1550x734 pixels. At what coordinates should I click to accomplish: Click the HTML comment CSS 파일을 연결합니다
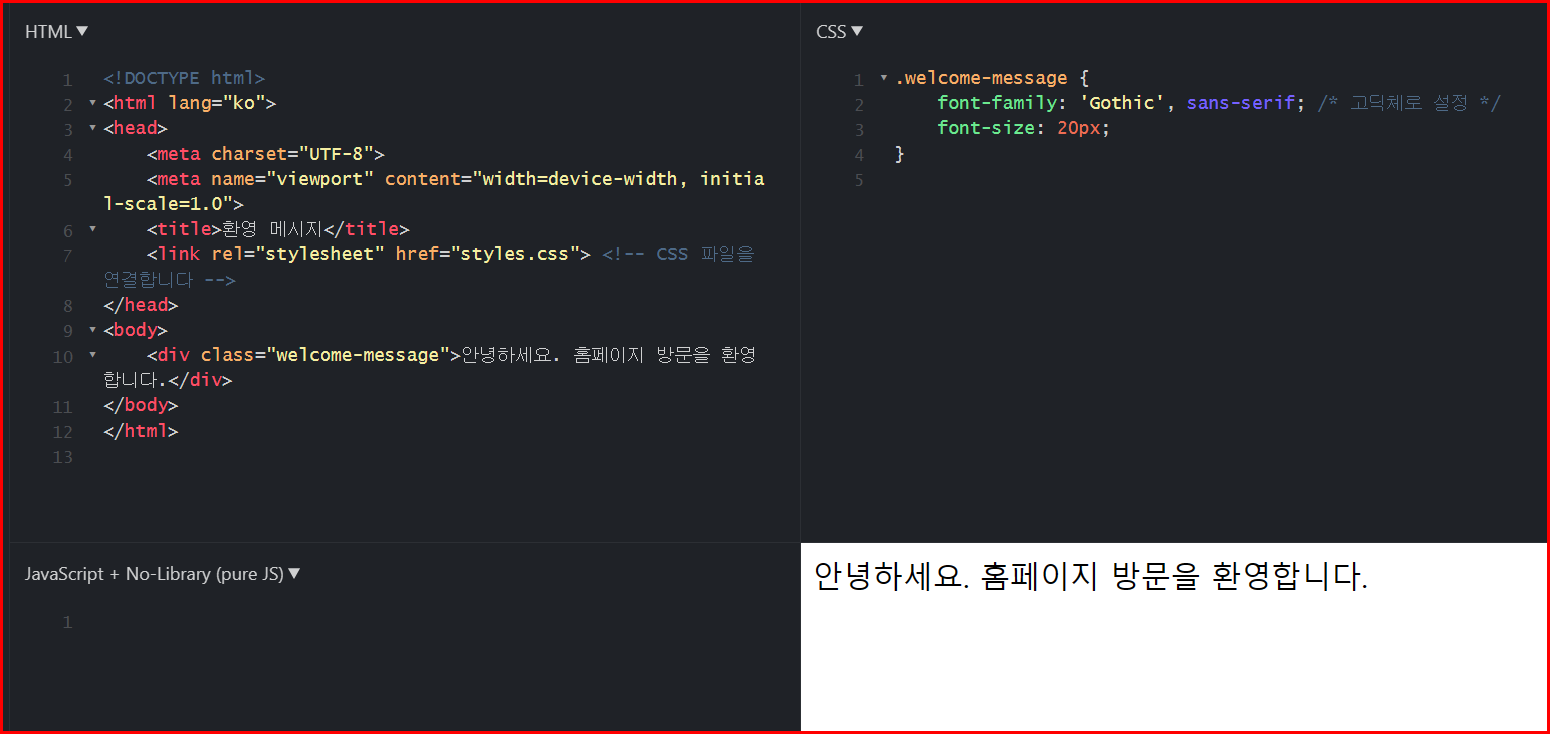[x=429, y=267]
